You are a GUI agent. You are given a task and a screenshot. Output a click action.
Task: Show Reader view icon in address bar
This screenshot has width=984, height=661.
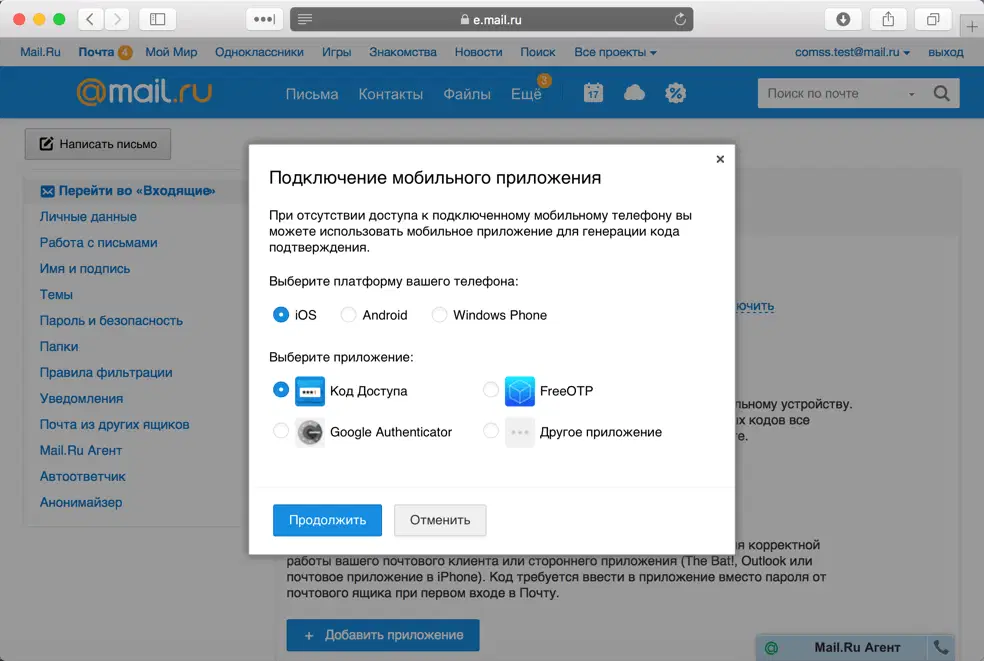305,19
